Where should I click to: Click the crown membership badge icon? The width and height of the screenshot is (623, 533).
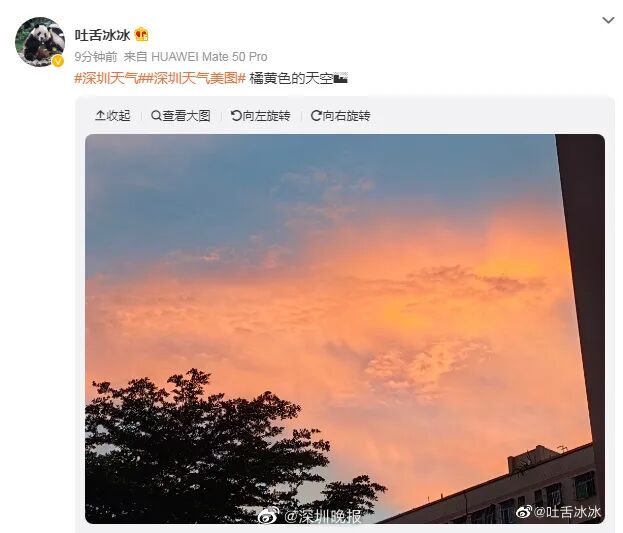coord(141,35)
